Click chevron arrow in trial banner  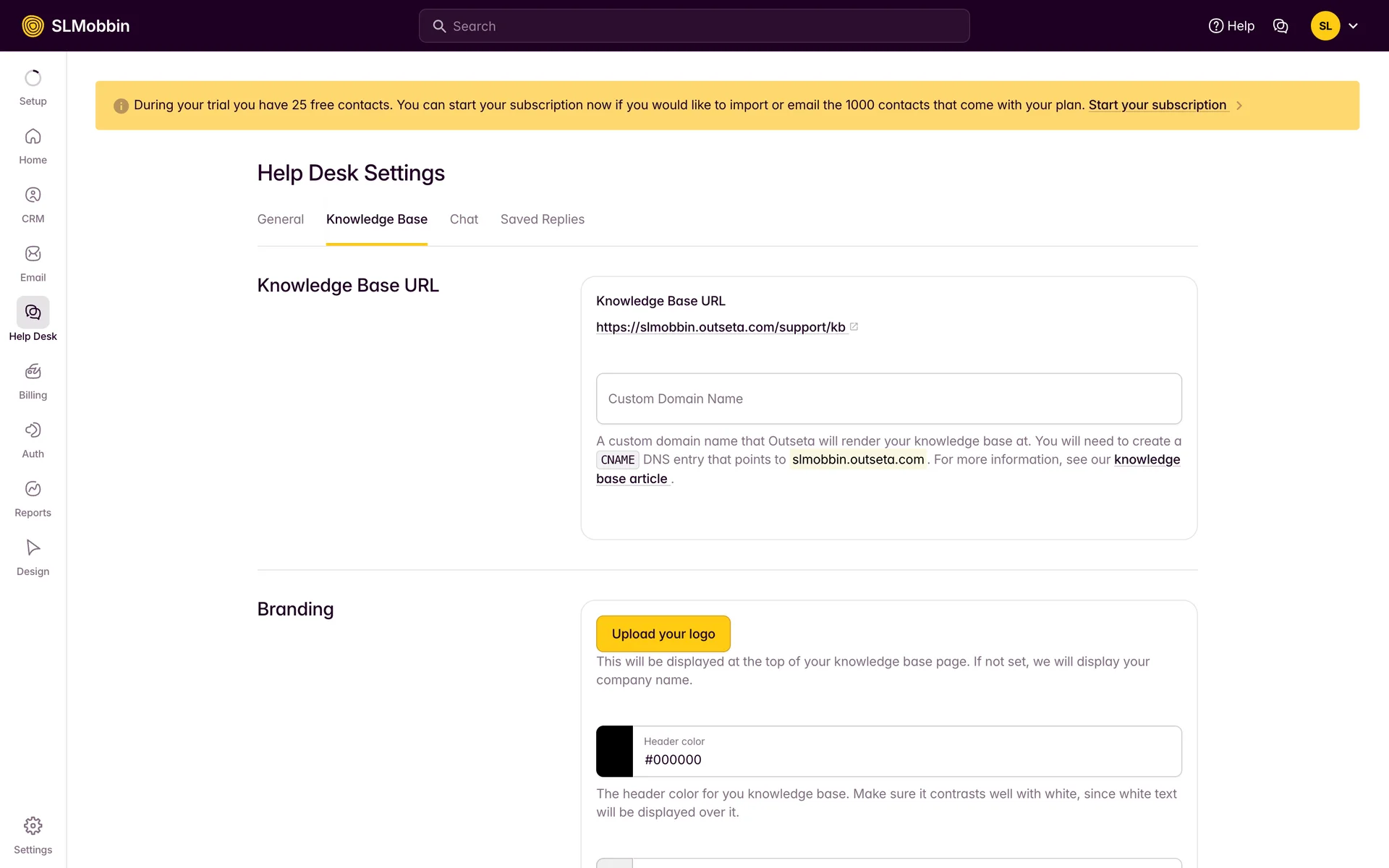coord(1239,106)
